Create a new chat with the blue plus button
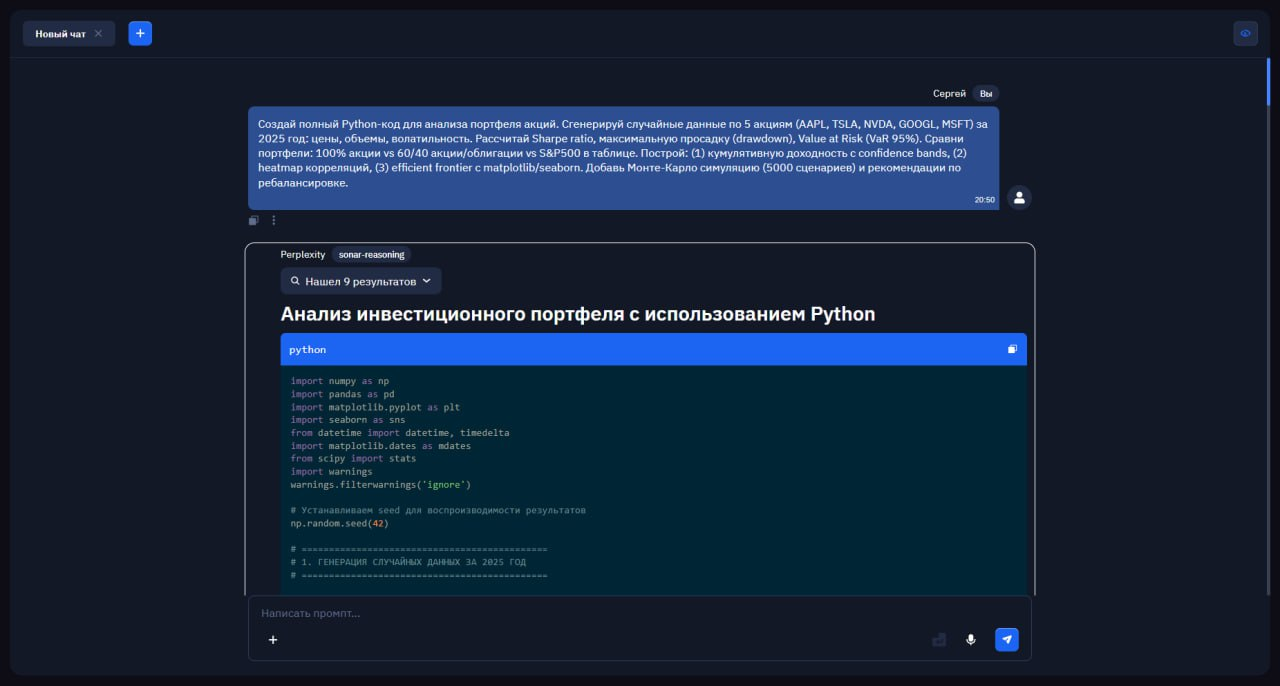 [x=140, y=33]
